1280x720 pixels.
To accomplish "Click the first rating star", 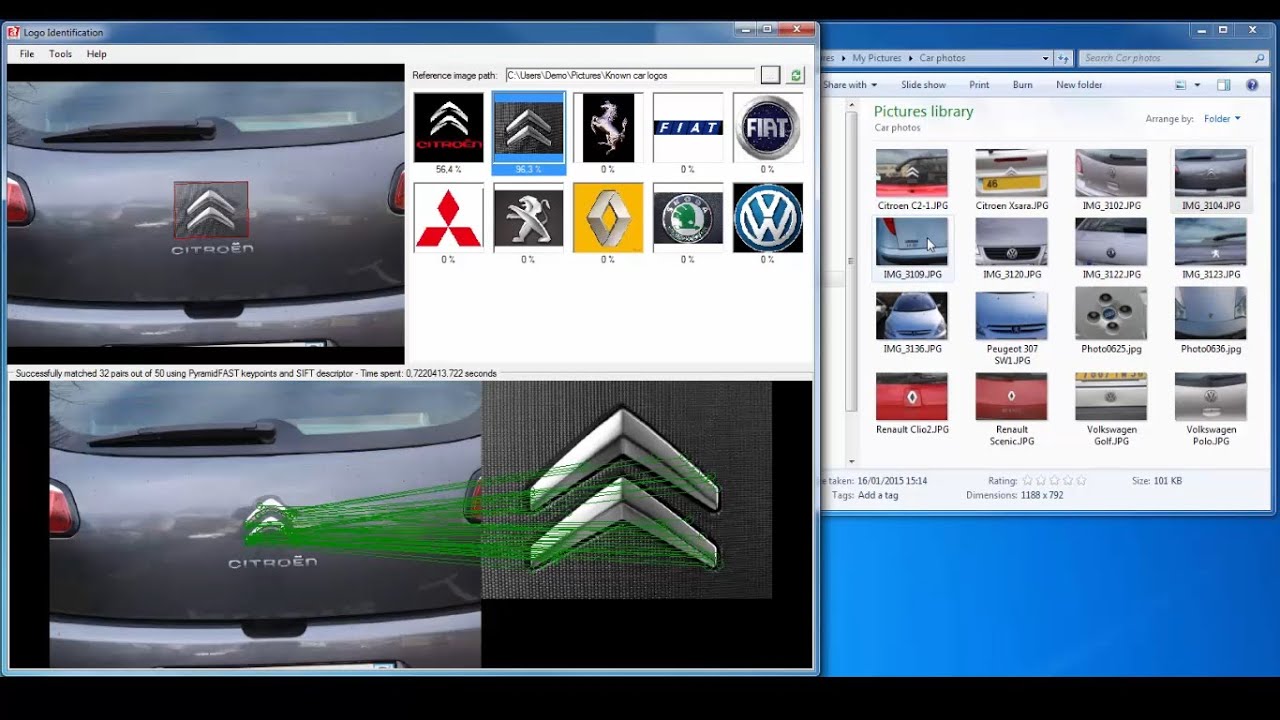I will click(x=1028, y=481).
